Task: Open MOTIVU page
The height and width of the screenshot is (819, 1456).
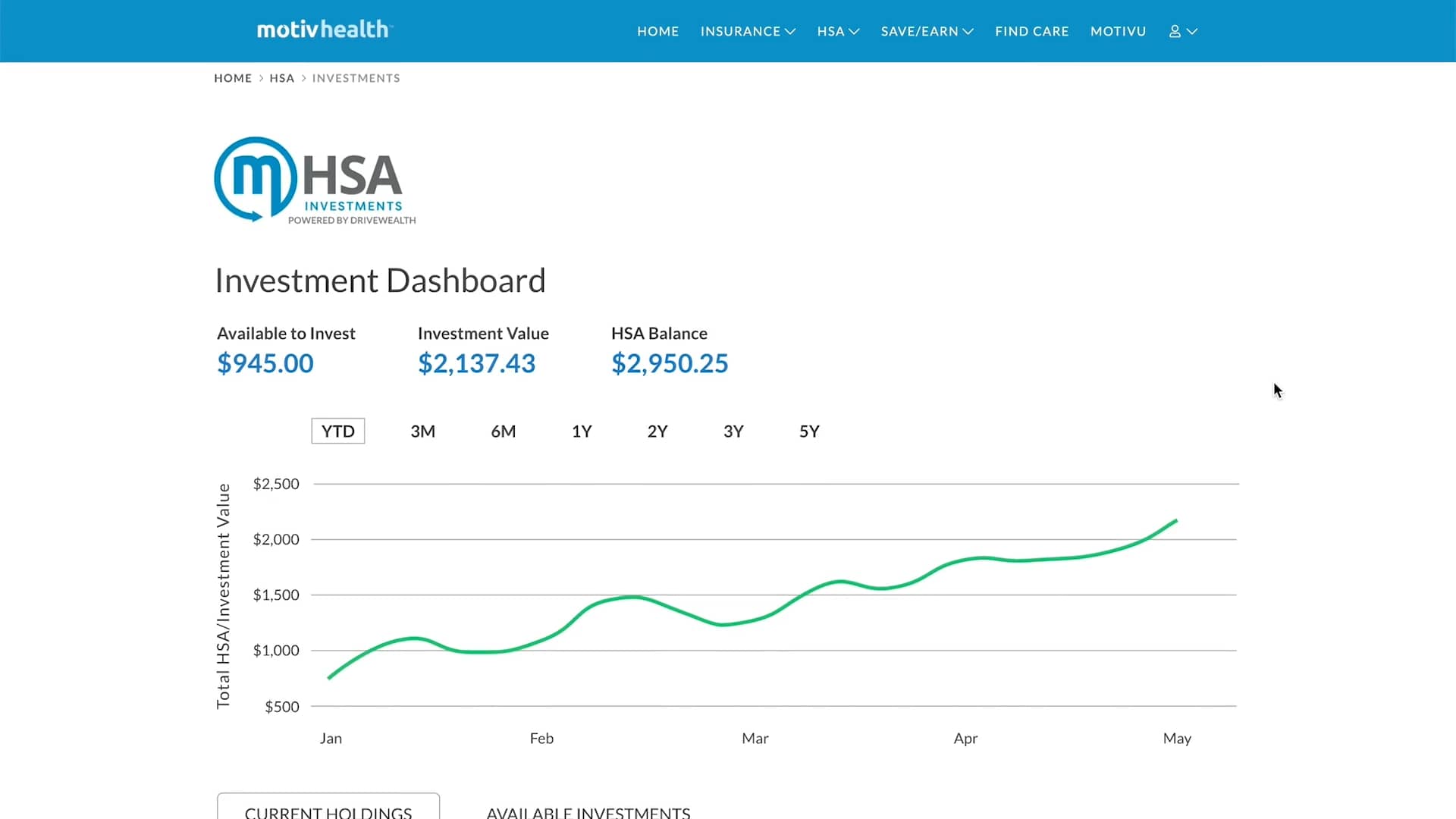Action: (x=1118, y=31)
